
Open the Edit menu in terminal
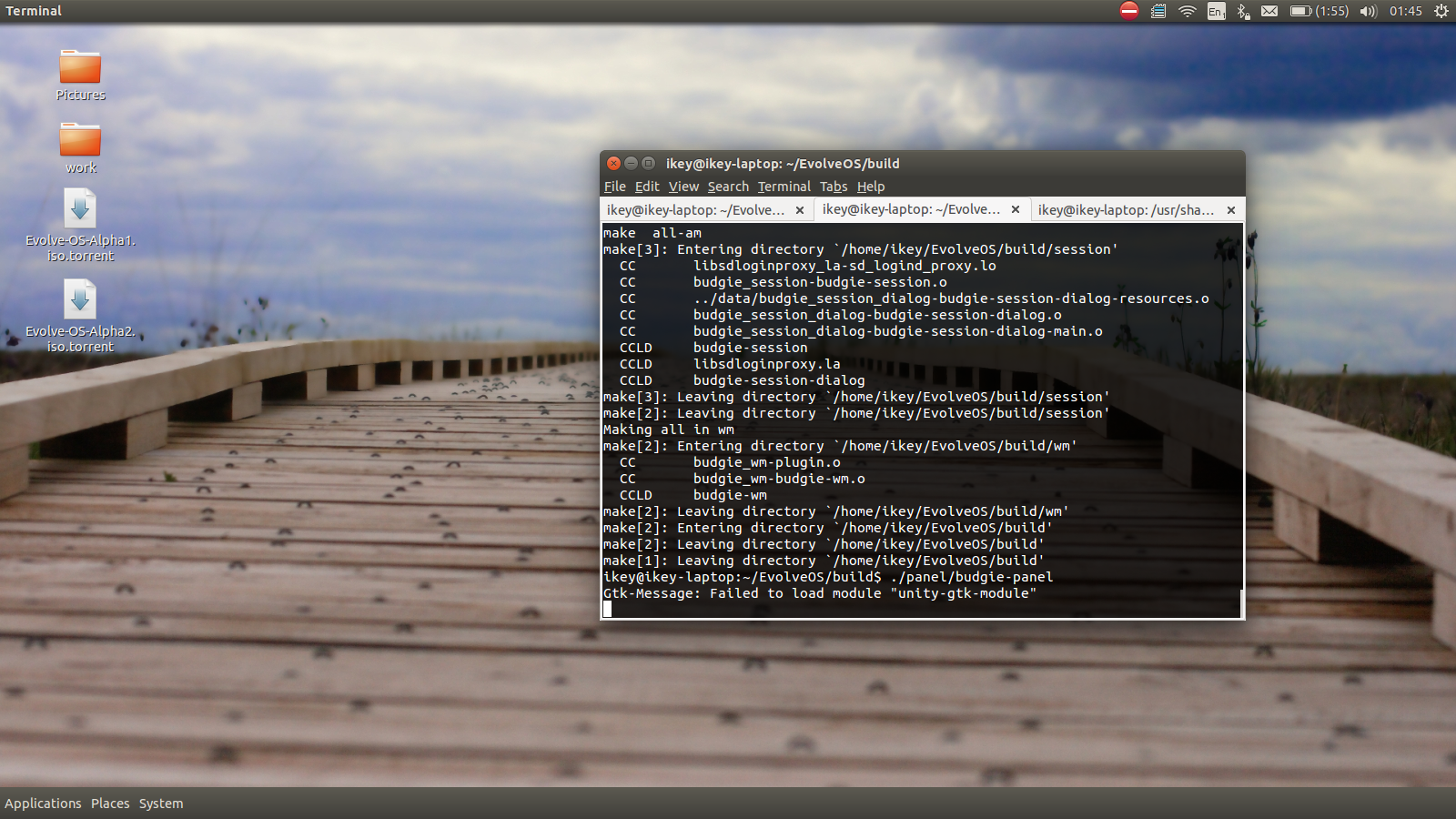tap(647, 187)
